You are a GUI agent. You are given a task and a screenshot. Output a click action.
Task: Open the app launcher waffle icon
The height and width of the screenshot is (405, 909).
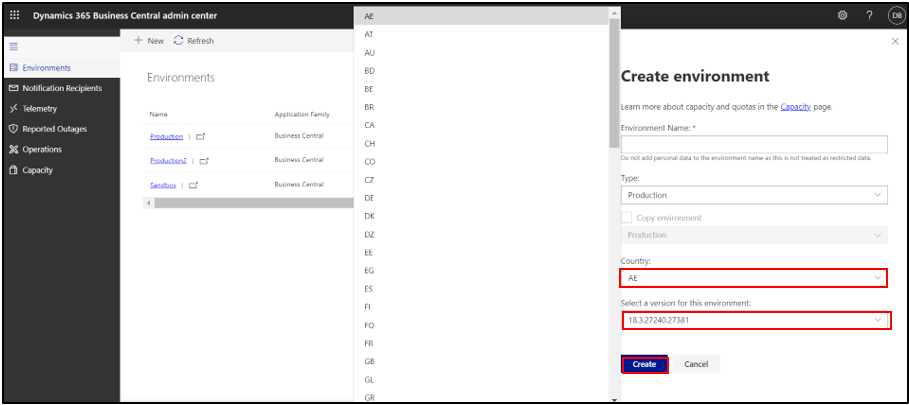[x=15, y=16]
